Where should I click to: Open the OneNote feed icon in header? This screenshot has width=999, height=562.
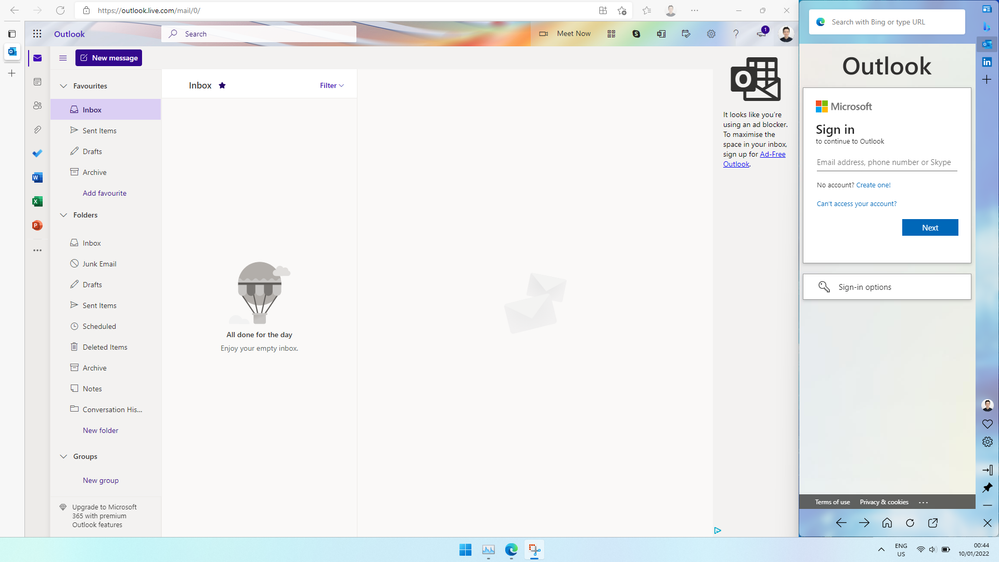661,34
